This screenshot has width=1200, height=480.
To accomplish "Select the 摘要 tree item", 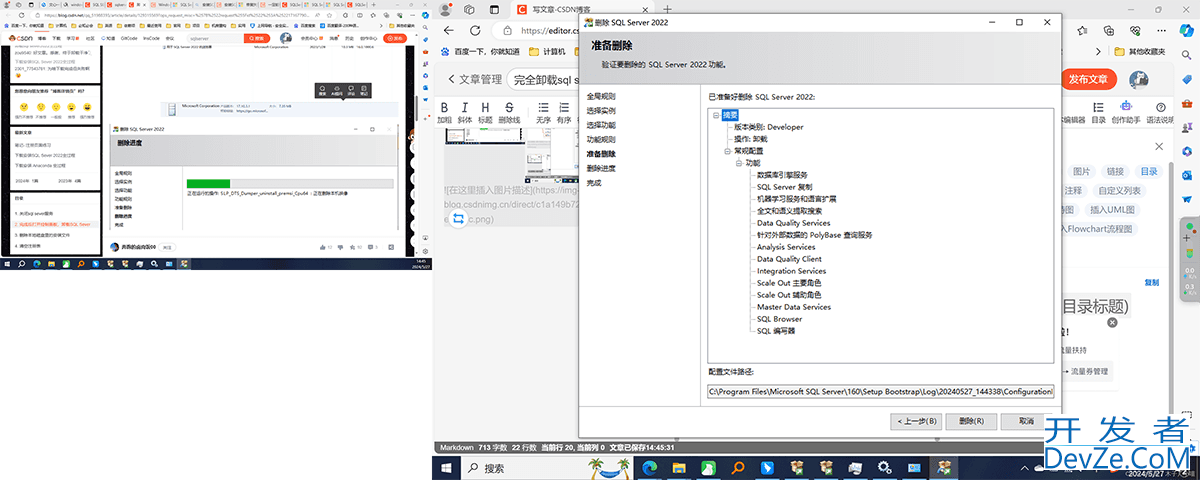I will 730,114.
